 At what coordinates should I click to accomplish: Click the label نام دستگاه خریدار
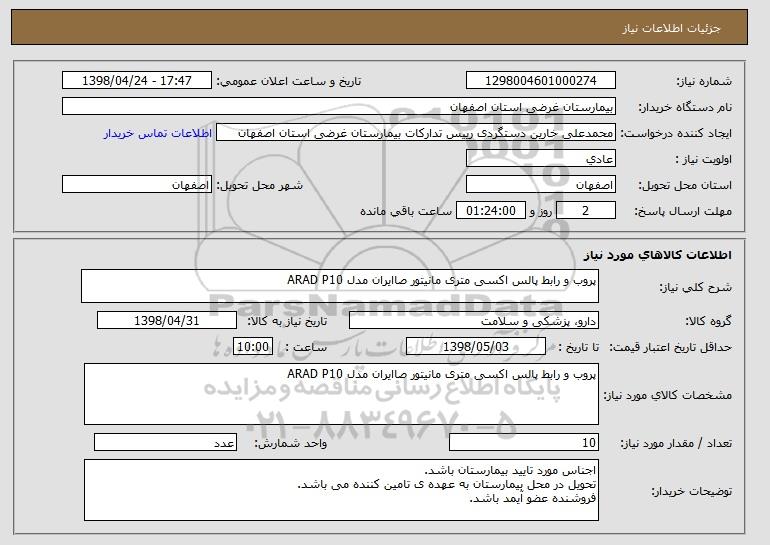685,108
